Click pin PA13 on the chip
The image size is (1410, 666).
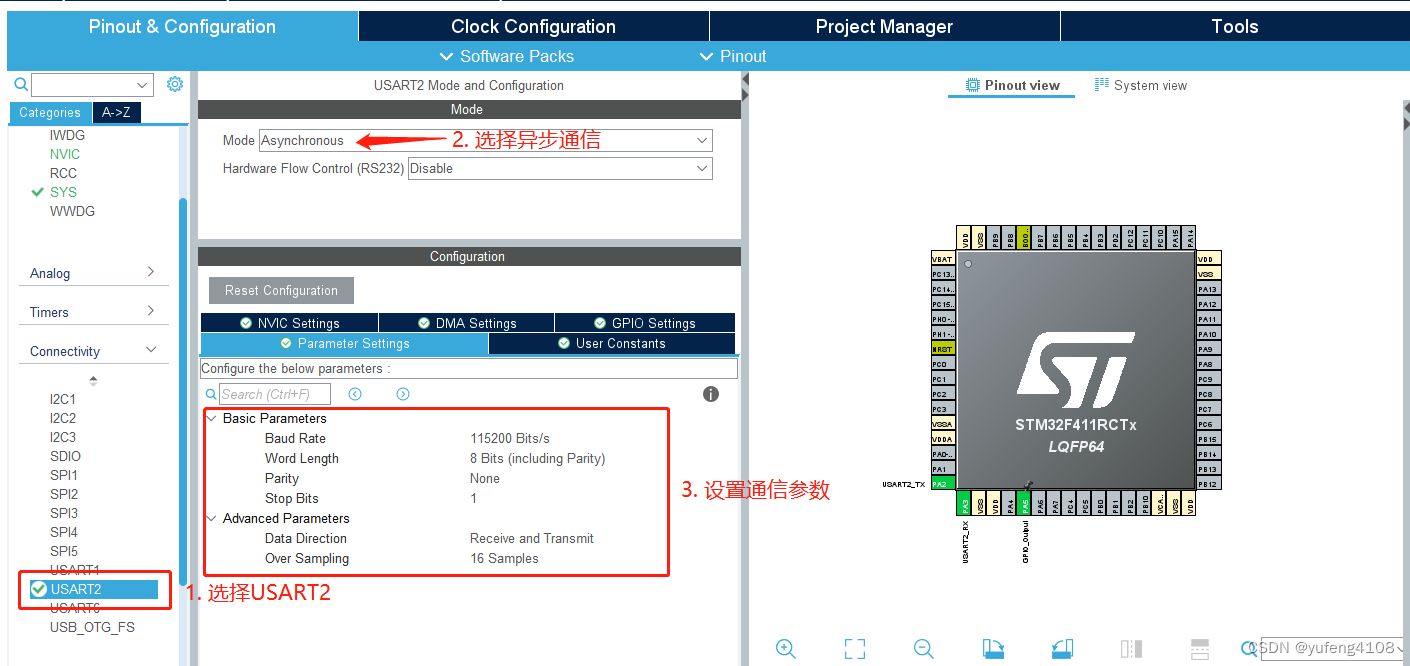click(x=1208, y=289)
